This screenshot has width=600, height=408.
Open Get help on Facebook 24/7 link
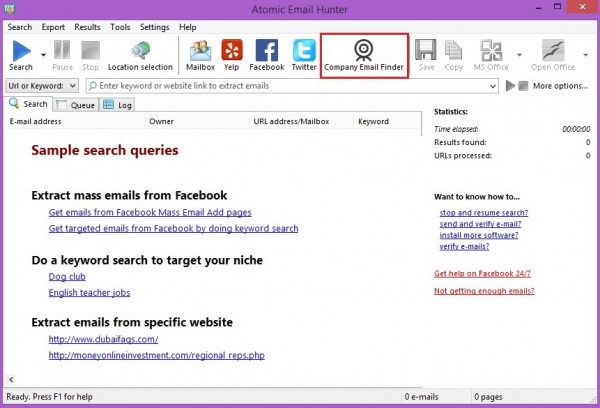[482, 274]
